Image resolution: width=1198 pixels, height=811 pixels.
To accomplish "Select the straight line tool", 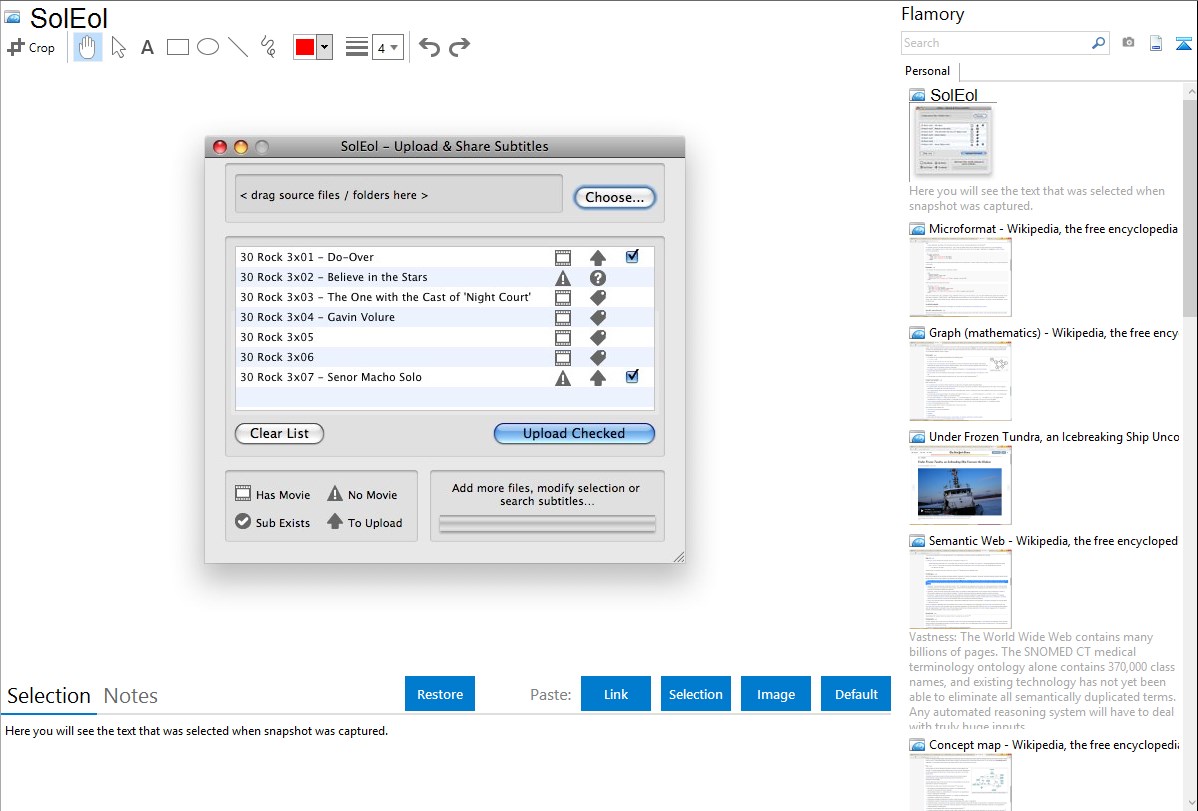I will [x=238, y=47].
